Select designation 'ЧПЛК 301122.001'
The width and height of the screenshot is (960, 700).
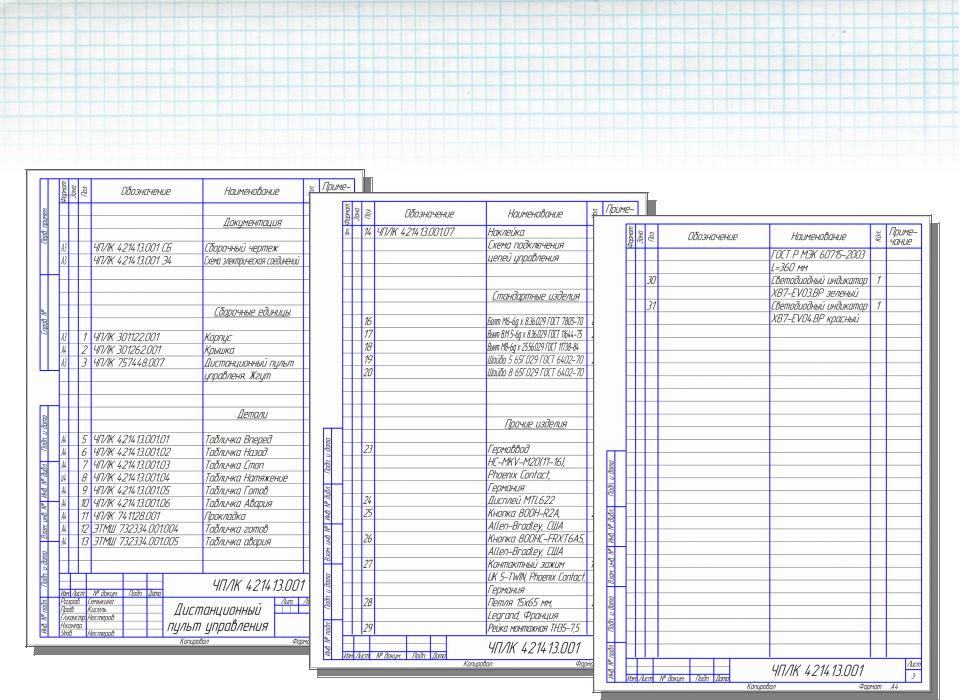(x=127, y=337)
